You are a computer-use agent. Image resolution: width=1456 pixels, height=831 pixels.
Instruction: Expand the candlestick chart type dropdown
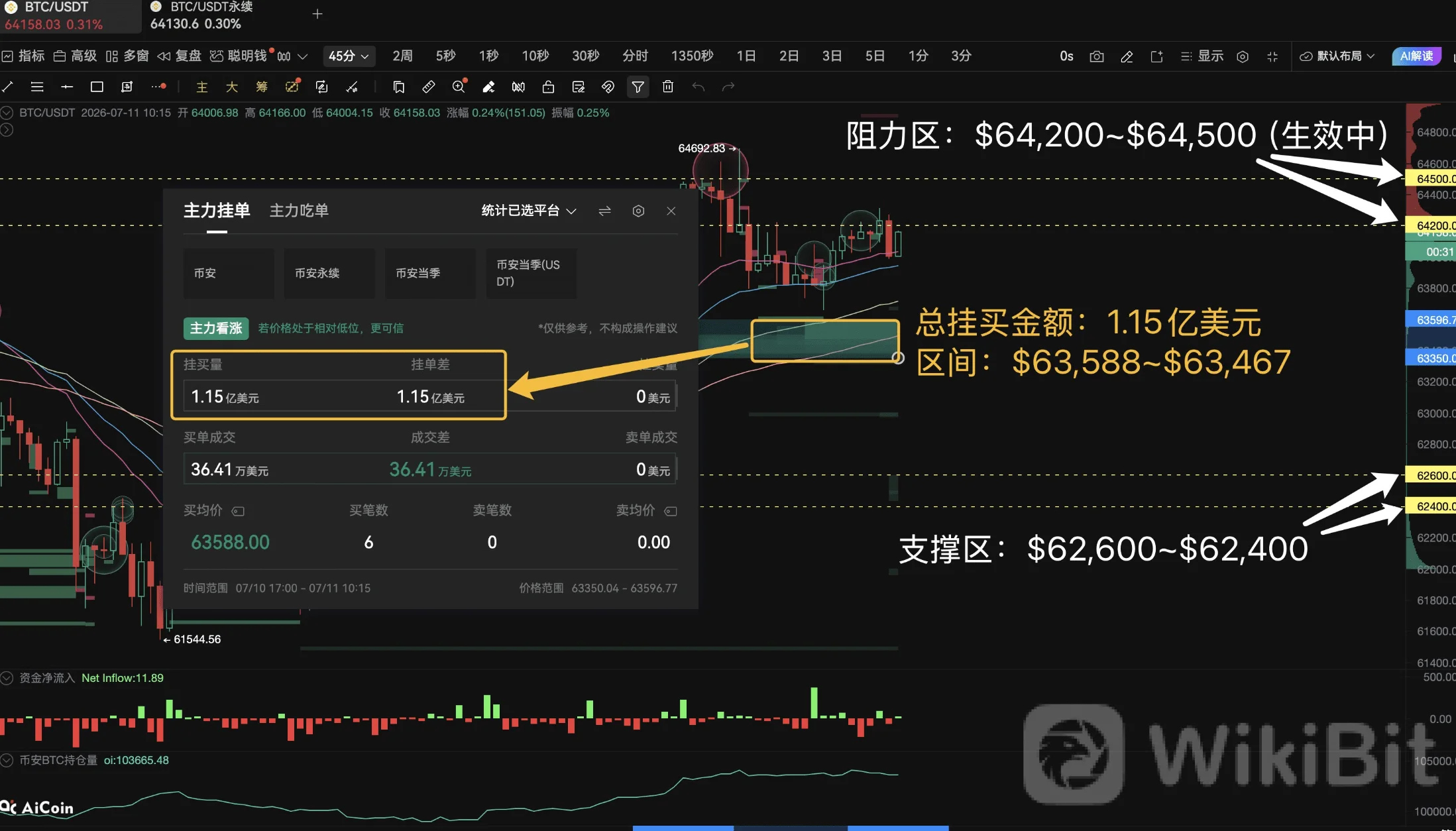pos(292,56)
